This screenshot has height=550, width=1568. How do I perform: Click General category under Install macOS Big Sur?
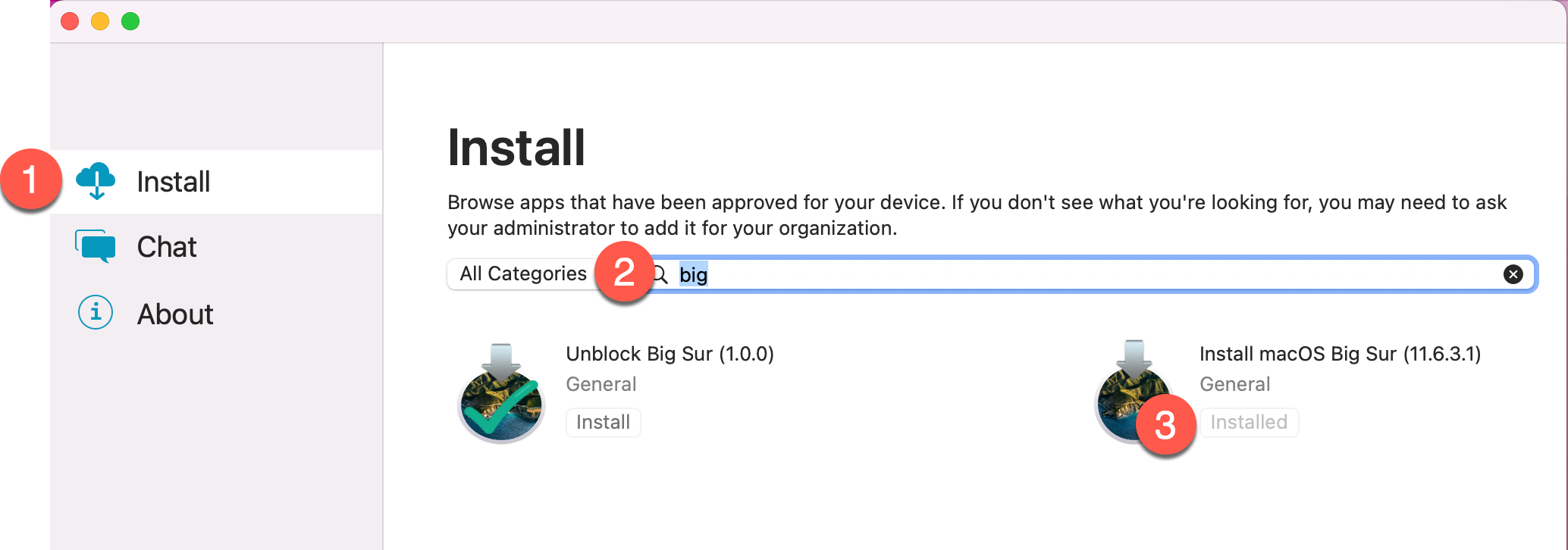pyautogui.click(x=1234, y=384)
